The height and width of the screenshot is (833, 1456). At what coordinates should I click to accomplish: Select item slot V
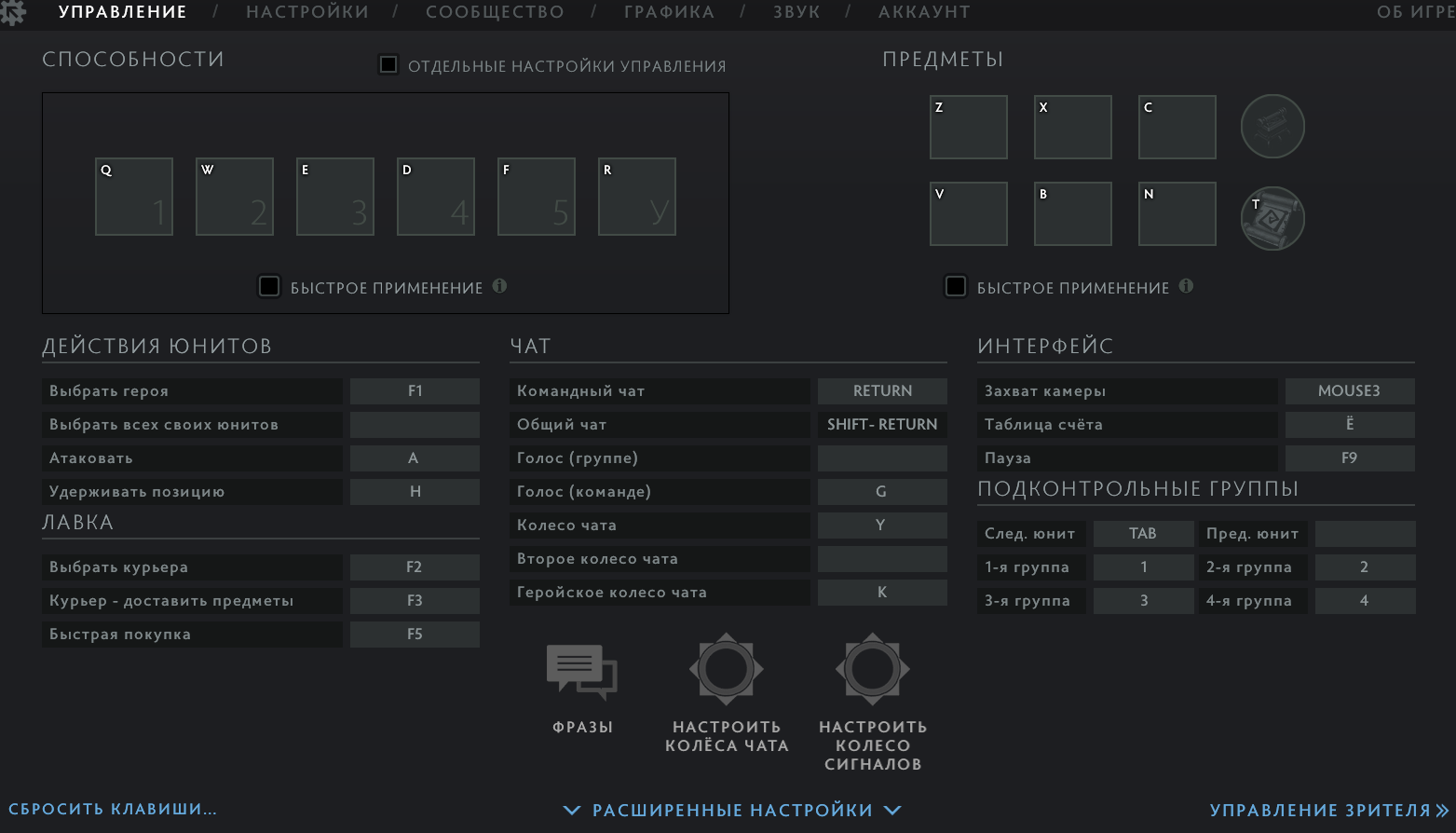pos(969,213)
